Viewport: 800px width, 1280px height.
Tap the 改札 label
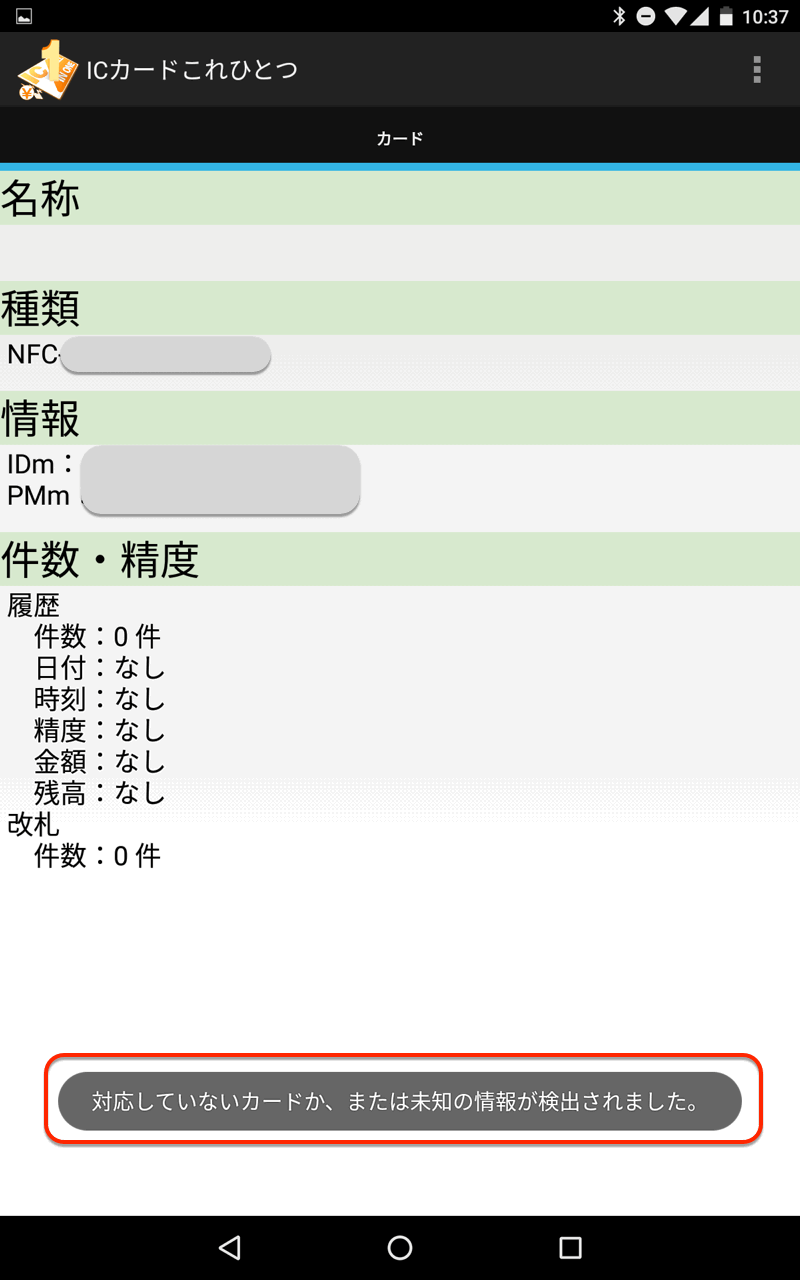pos(34,824)
